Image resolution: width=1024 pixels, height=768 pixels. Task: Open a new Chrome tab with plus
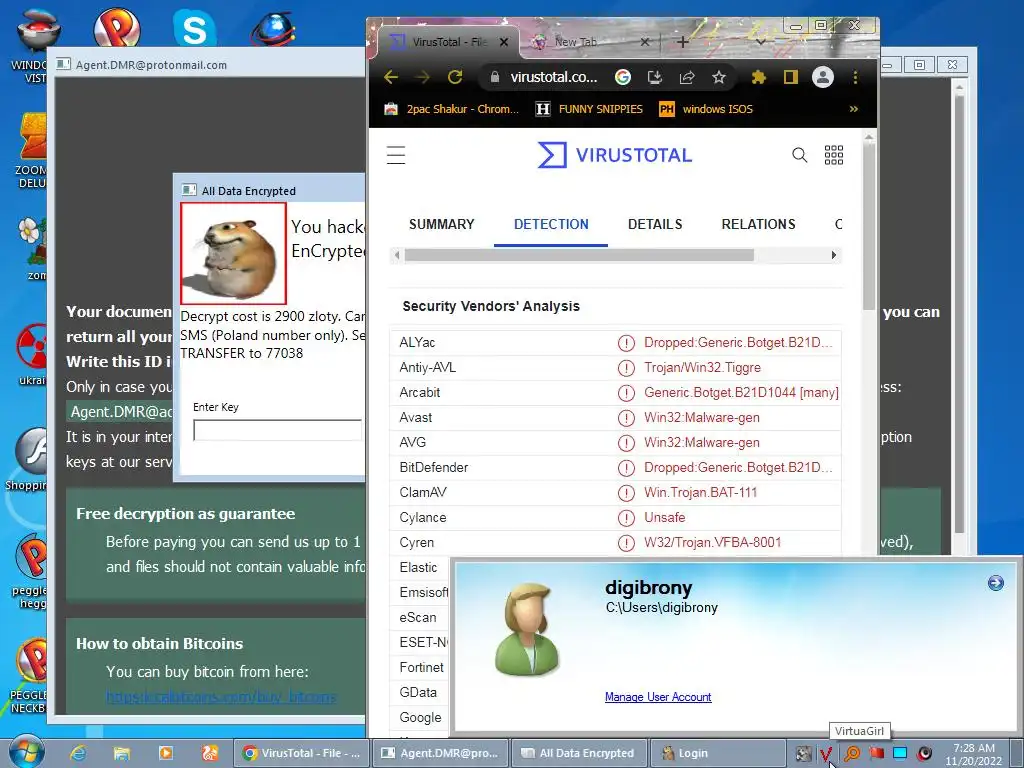point(682,42)
